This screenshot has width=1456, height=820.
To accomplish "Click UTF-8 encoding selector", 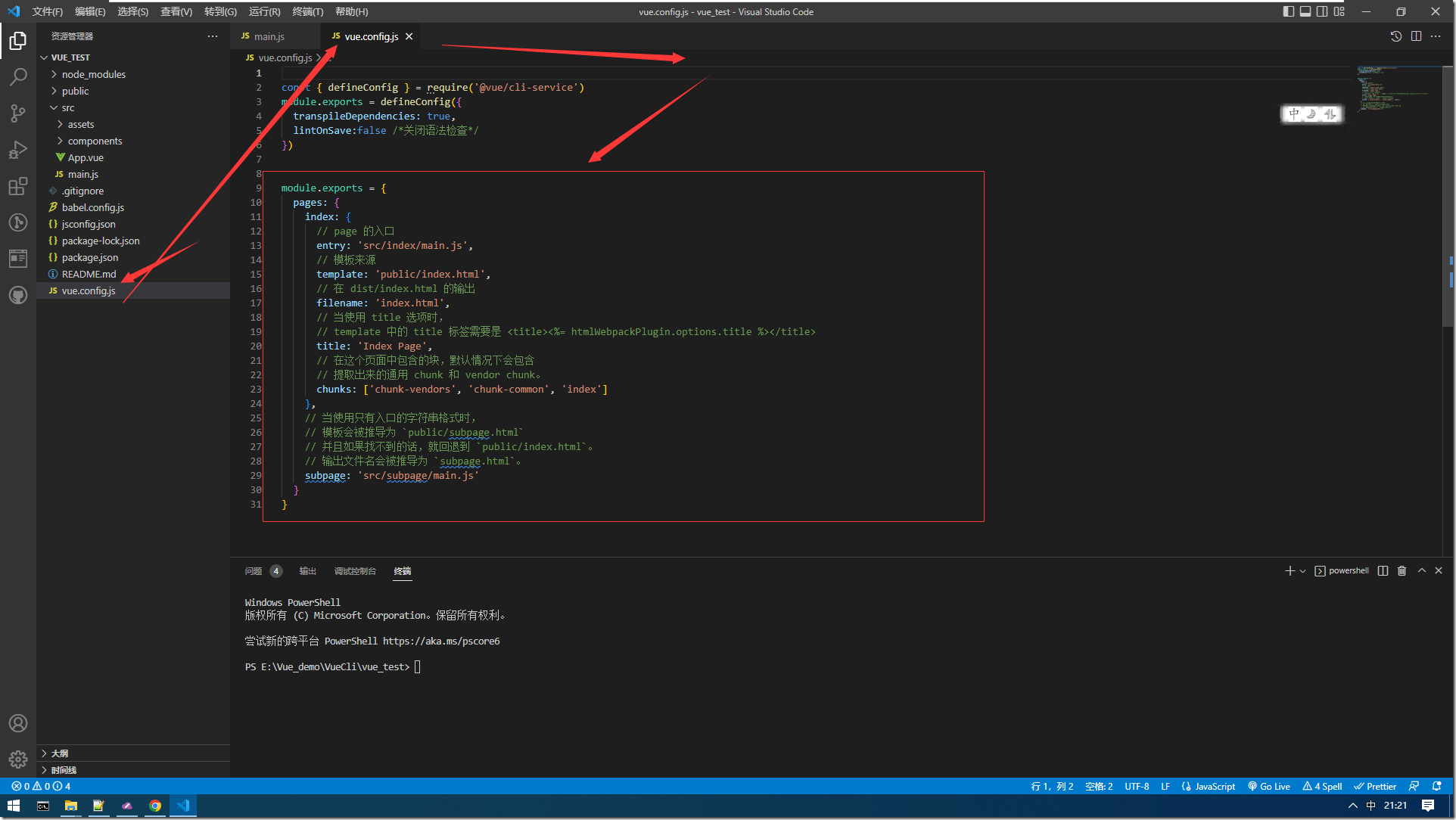I will tap(1137, 787).
